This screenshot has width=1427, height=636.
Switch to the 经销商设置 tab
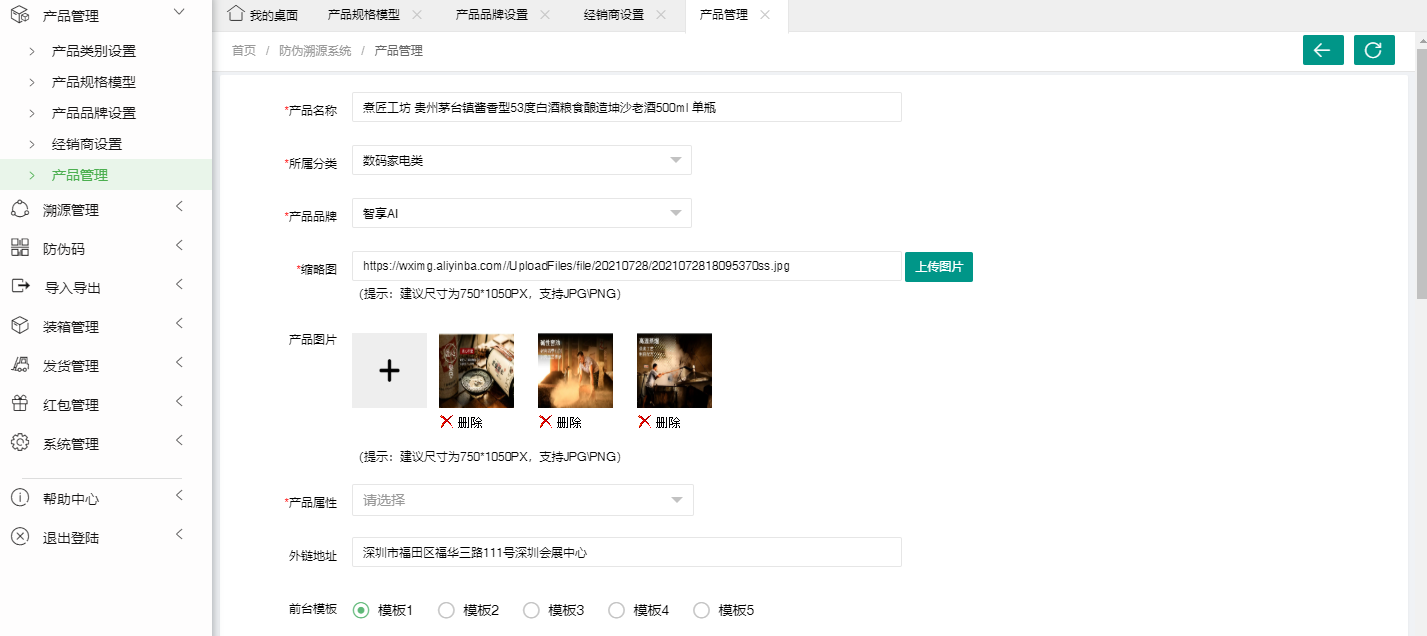click(614, 15)
